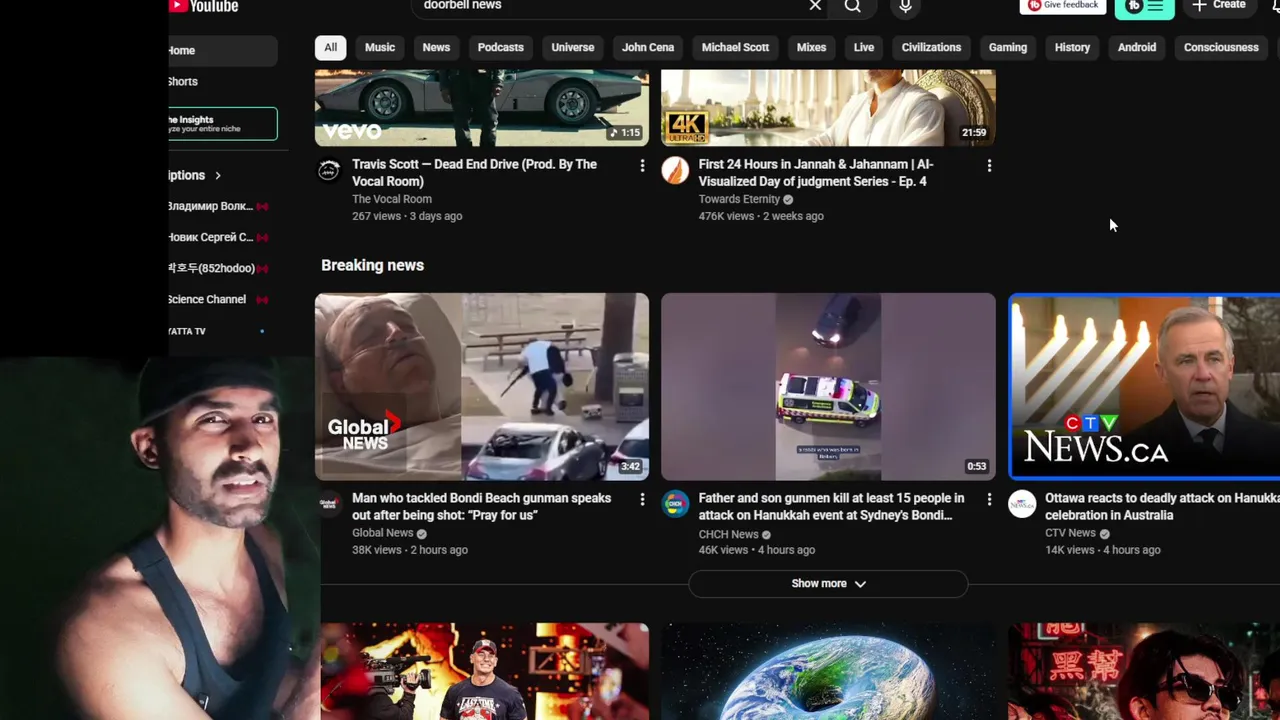Open 'Man who tackled Bondi Beach gunman' title
The image size is (1280, 720).
[x=482, y=507]
